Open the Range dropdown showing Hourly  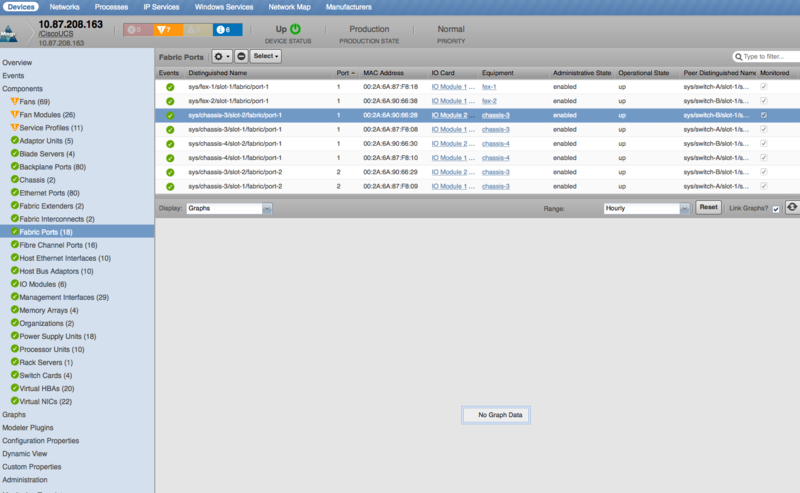pos(646,208)
